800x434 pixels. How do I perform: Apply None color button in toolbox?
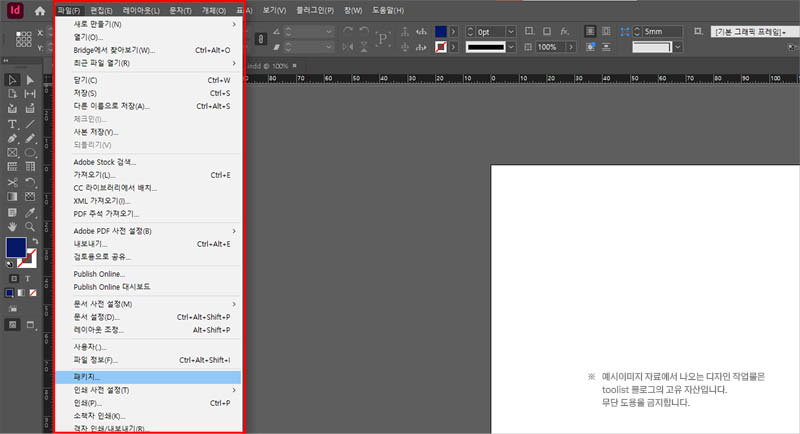(33, 293)
